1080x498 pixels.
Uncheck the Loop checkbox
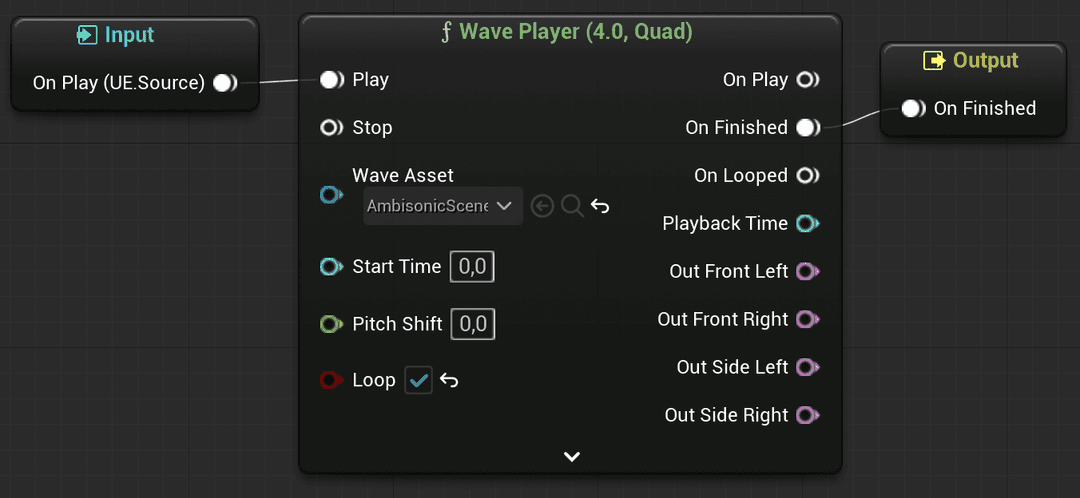coord(419,380)
